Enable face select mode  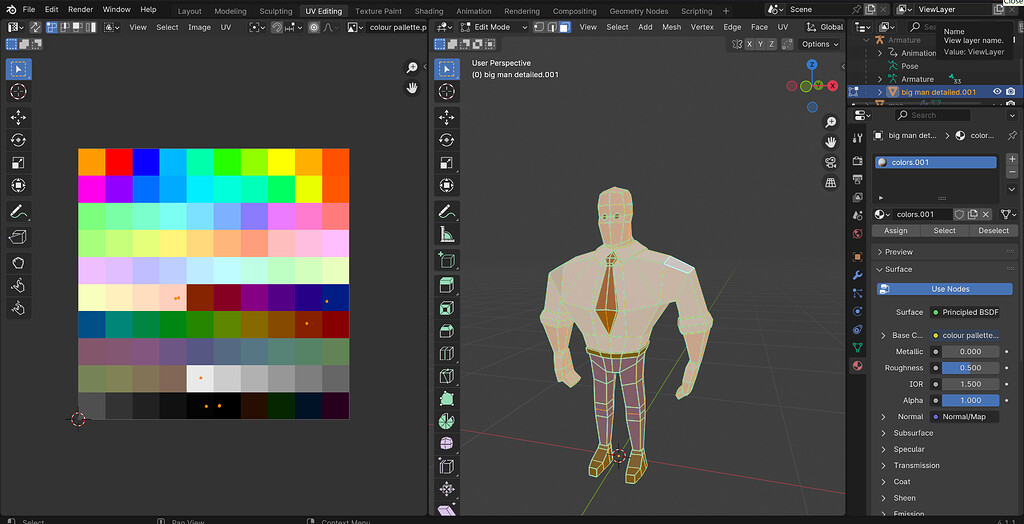(565, 27)
